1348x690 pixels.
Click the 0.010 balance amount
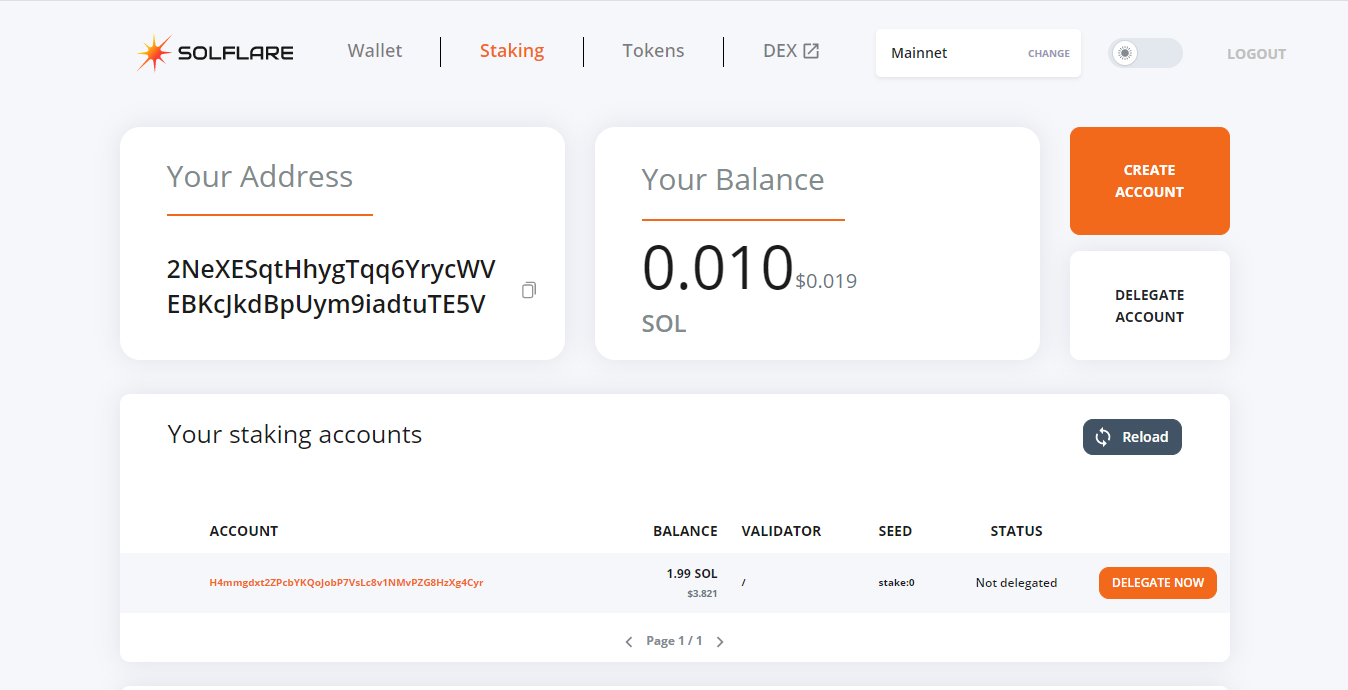tap(717, 268)
